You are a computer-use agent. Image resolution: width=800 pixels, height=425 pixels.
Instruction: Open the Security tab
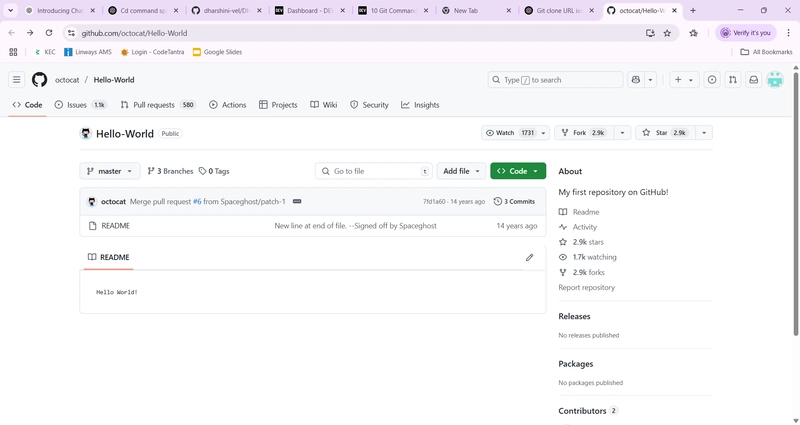(x=369, y=105)
